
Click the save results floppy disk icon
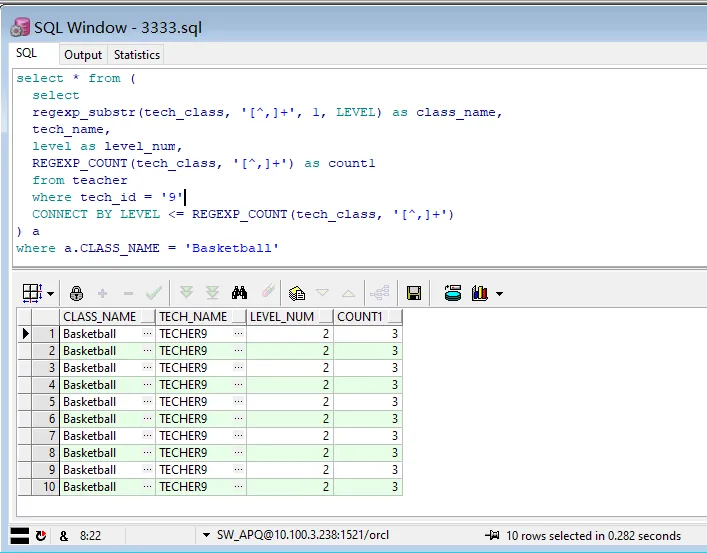413,293
